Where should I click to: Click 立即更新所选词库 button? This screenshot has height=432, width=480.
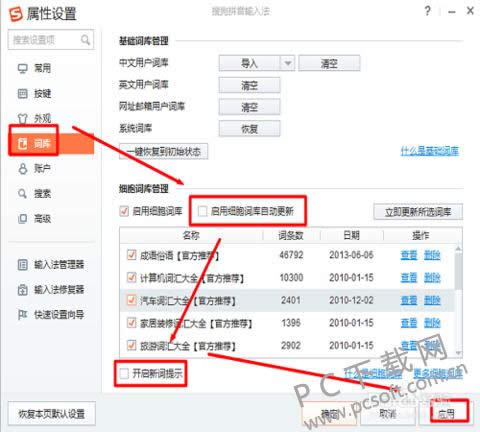(418, 212)
